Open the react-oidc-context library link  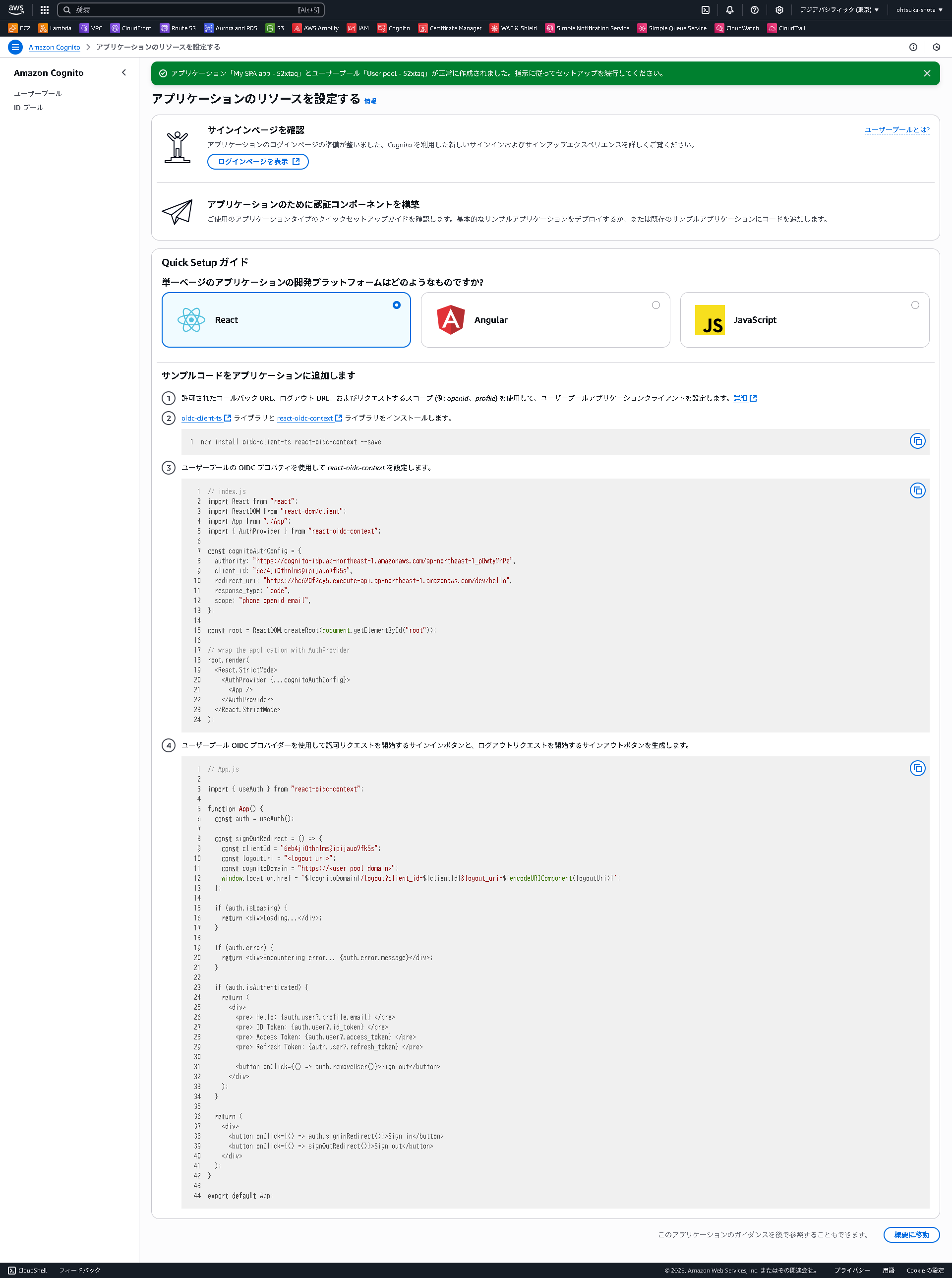pyautogui.click(x=305, y=419)
